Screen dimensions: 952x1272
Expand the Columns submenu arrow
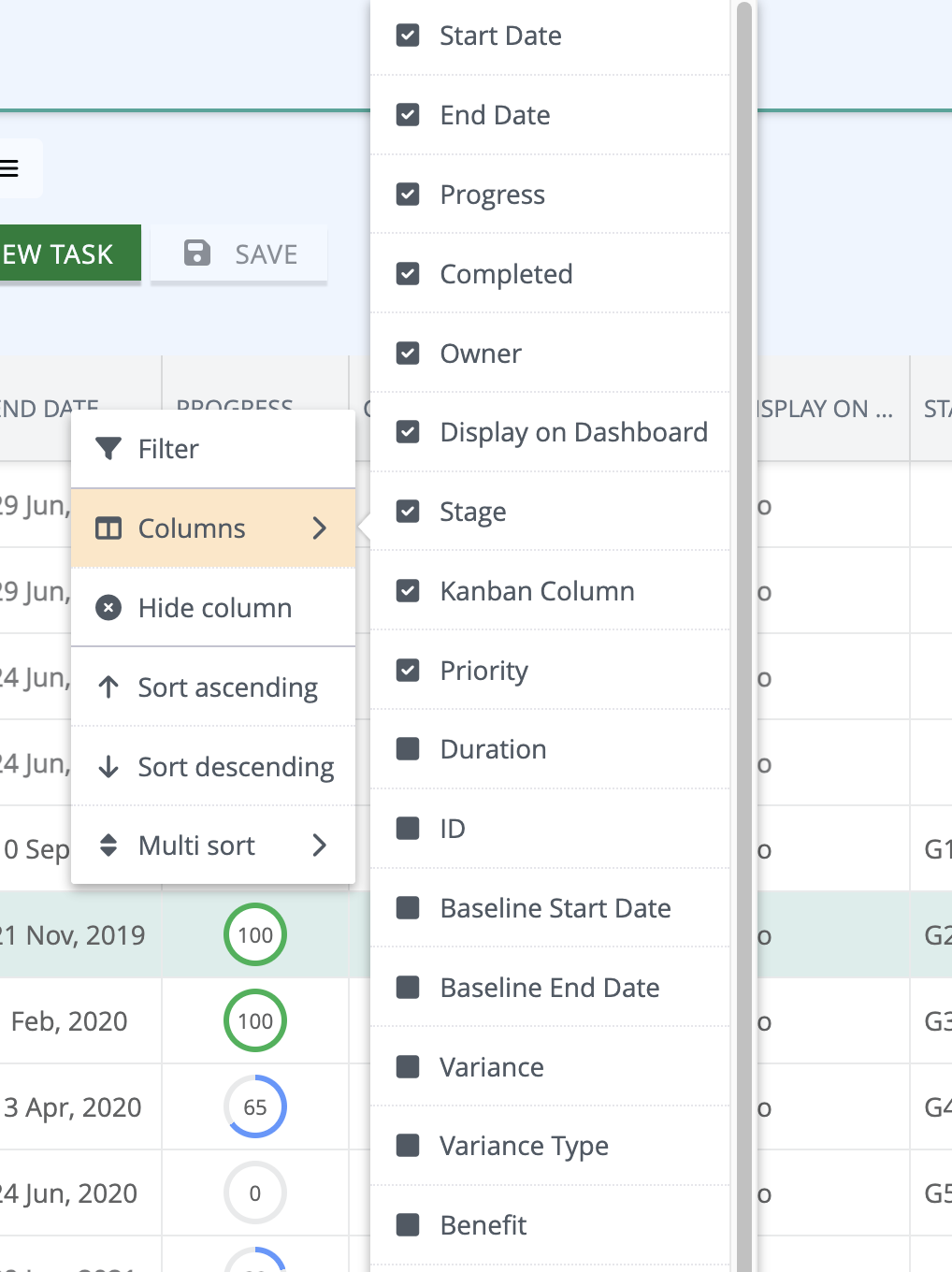320,528
